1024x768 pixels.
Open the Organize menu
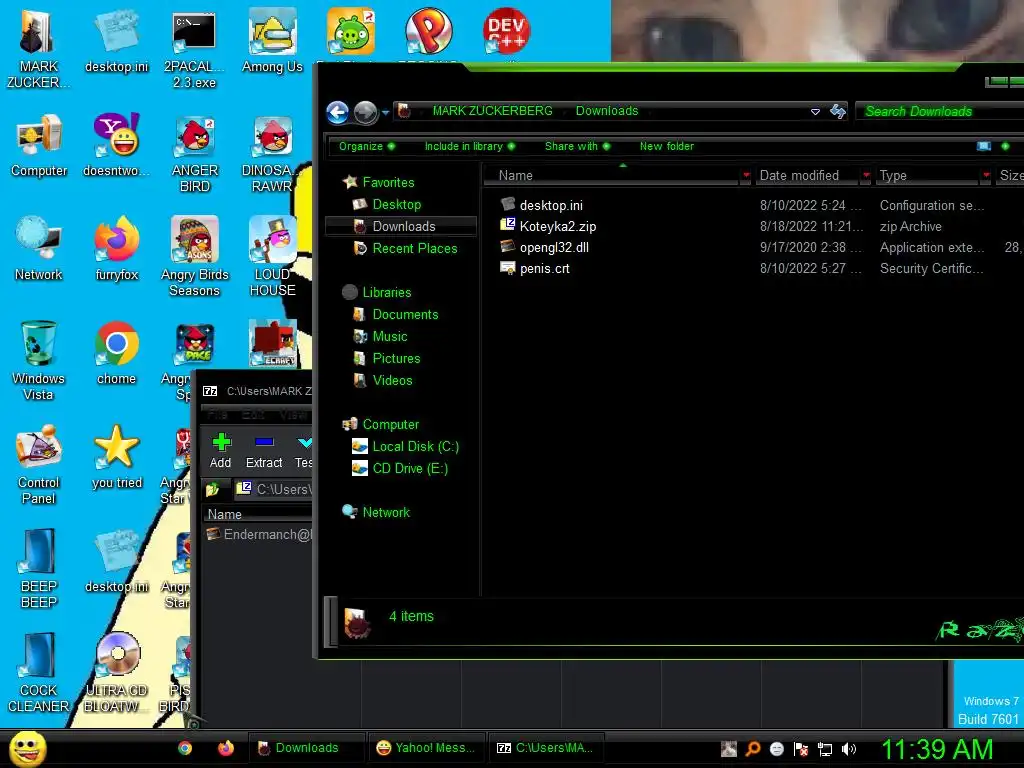click(366, 146)
